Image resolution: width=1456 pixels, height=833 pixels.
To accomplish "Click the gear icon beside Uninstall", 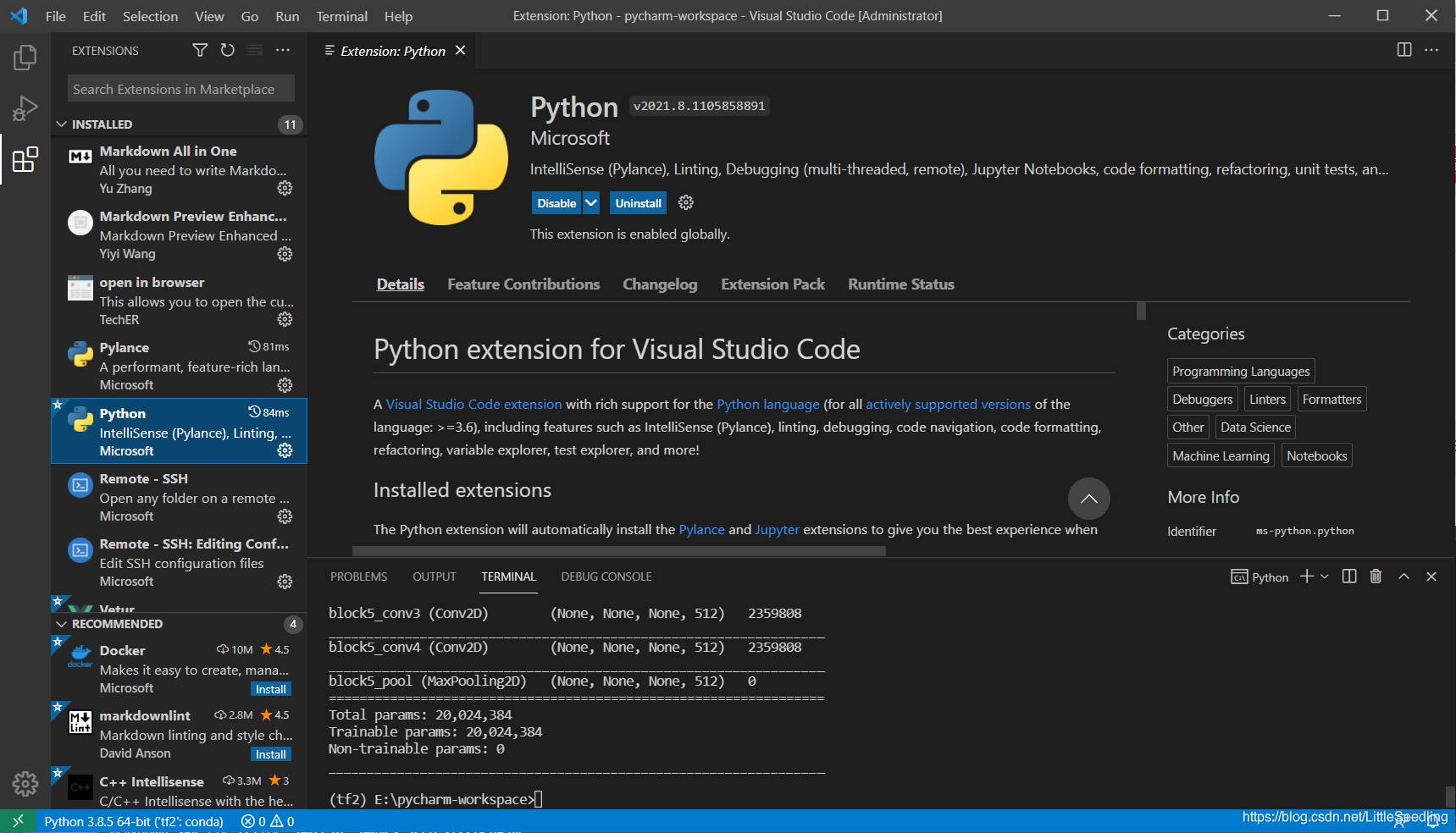I will (x=686, y=202).
